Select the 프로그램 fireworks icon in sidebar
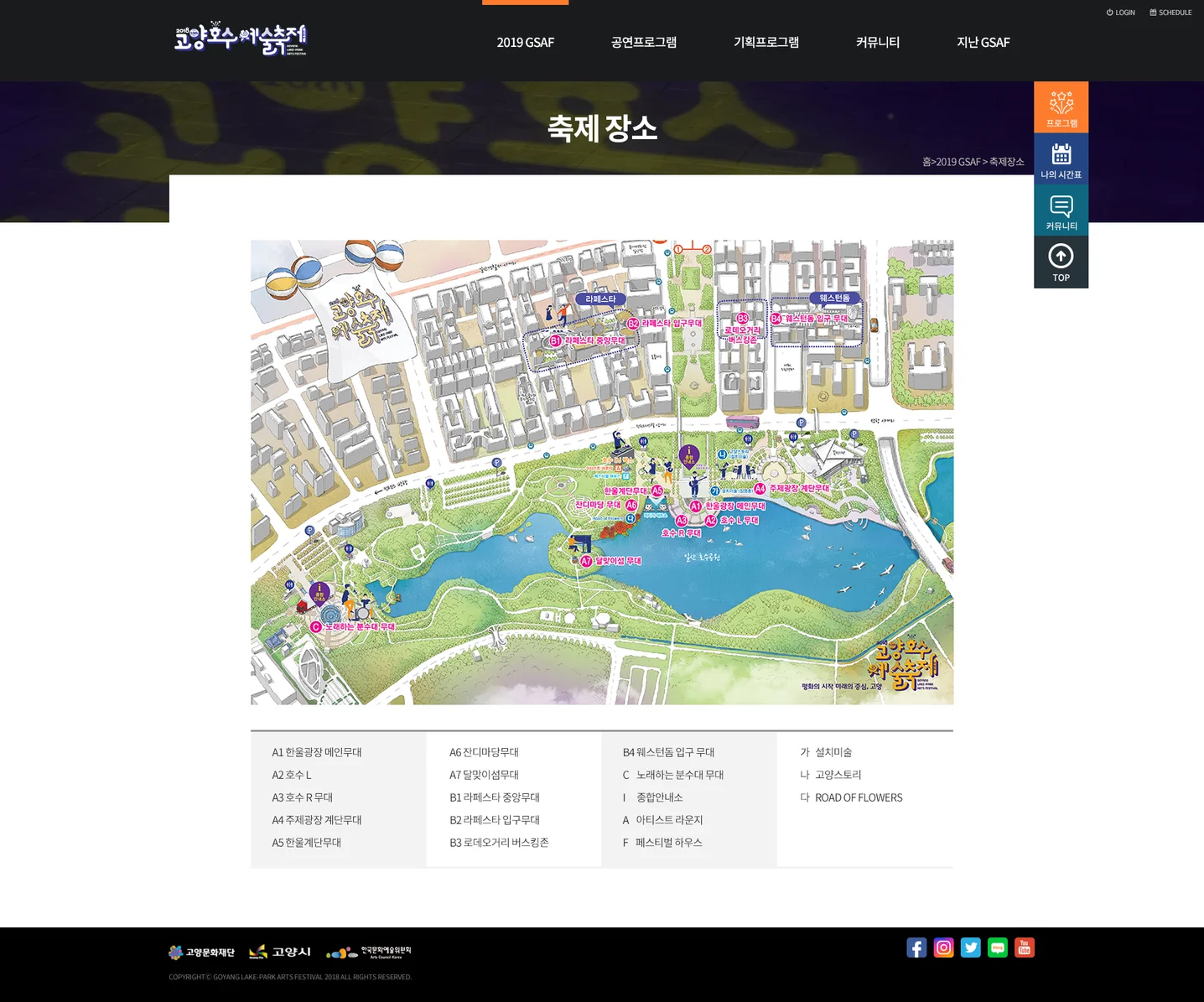This screenshot has height=1002, width=1204. pos(1061,106)
